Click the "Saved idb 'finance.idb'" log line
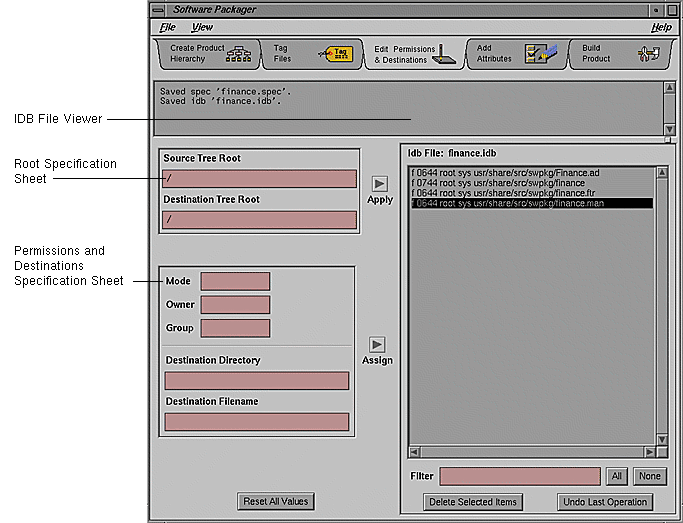 (220, 101)
